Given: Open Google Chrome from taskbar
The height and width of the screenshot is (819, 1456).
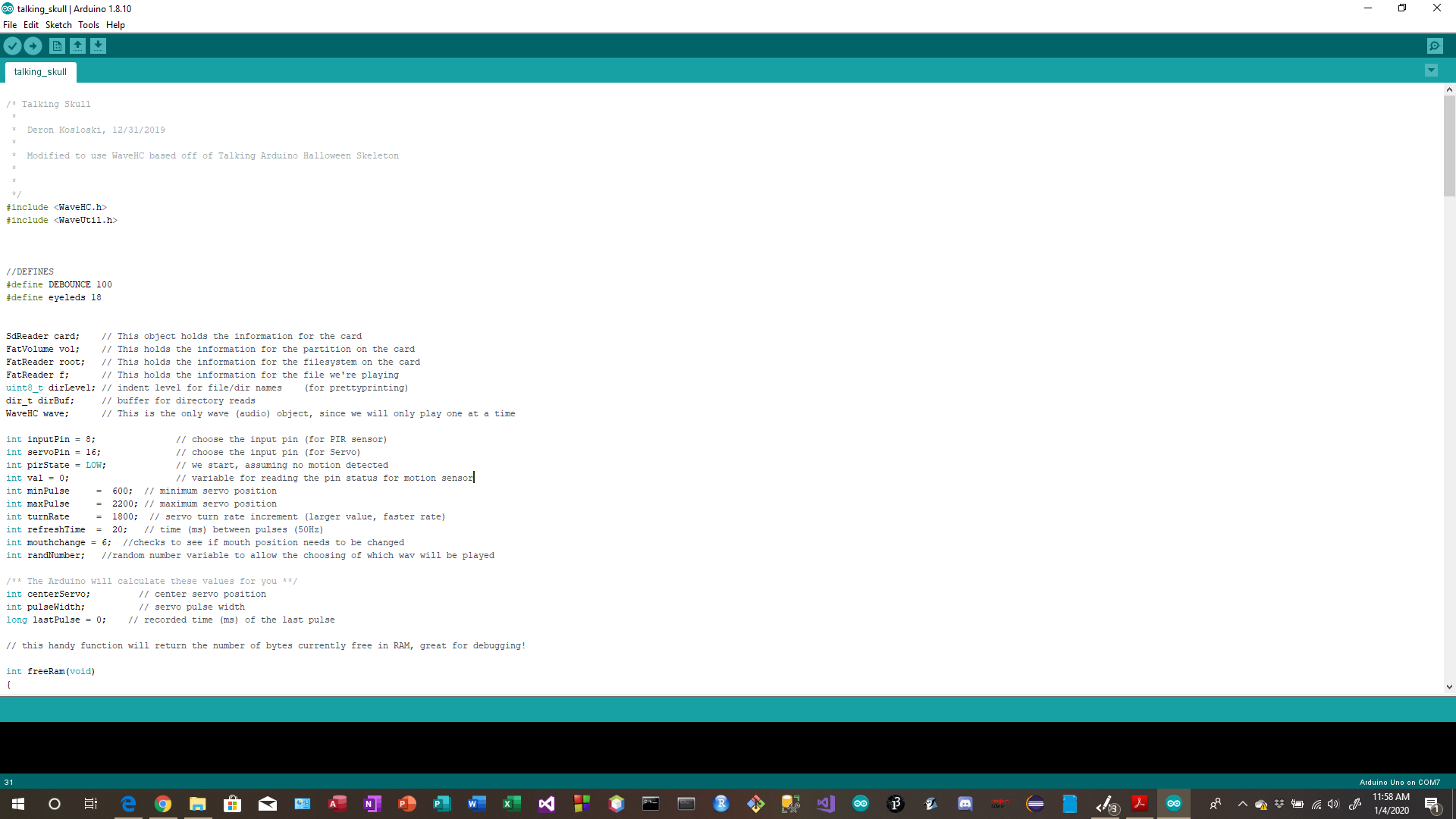Looking at the screenshot, I should click(x=163, y=804).
